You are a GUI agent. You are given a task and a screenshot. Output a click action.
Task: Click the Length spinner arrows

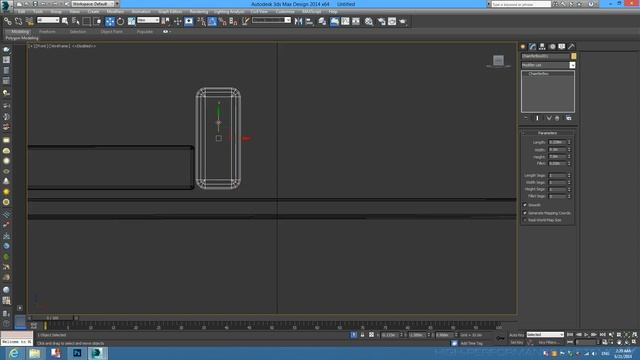pyautogui.click(x=569, y=142)
